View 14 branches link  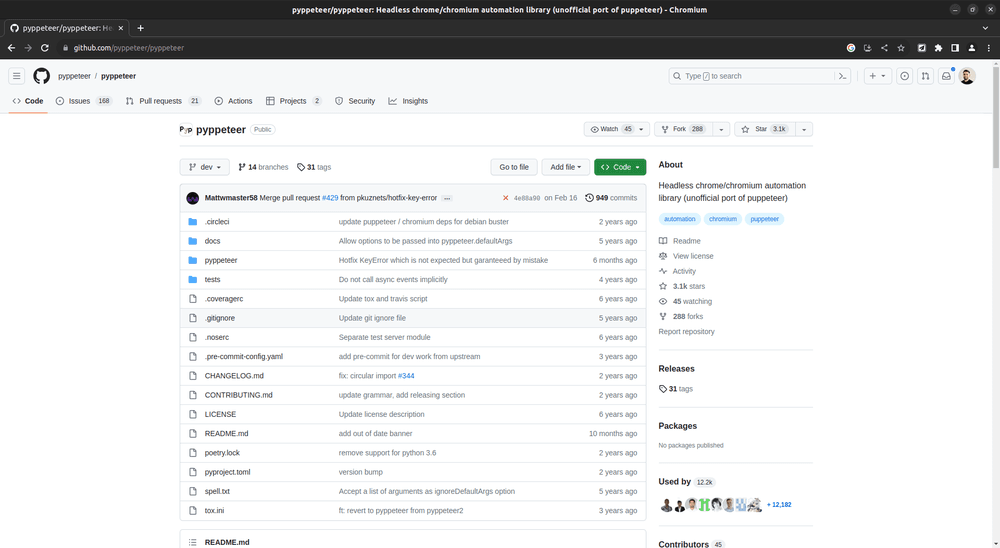(x=263, y=167)
